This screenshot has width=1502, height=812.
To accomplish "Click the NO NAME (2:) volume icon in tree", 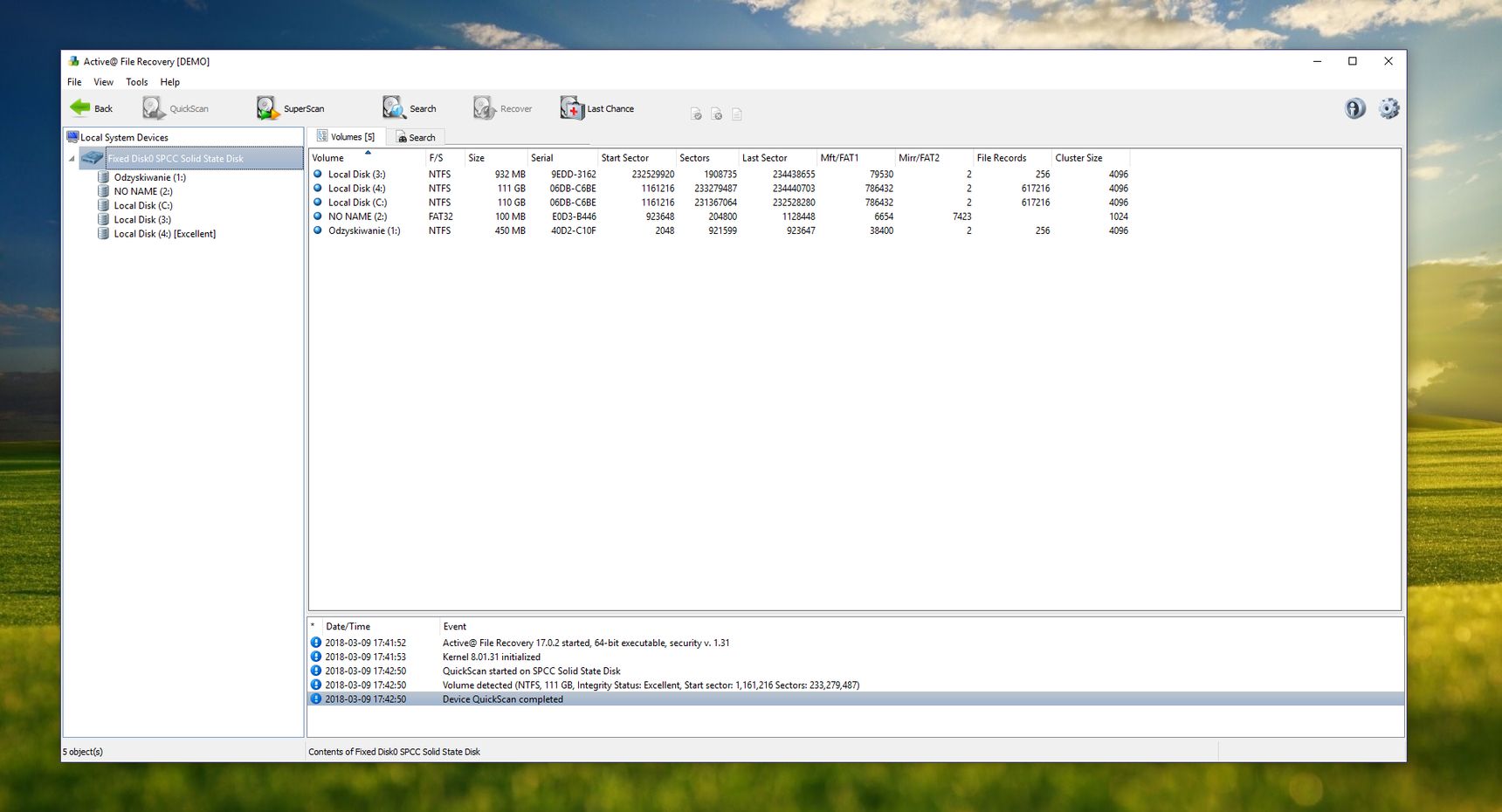I will 103,191.
